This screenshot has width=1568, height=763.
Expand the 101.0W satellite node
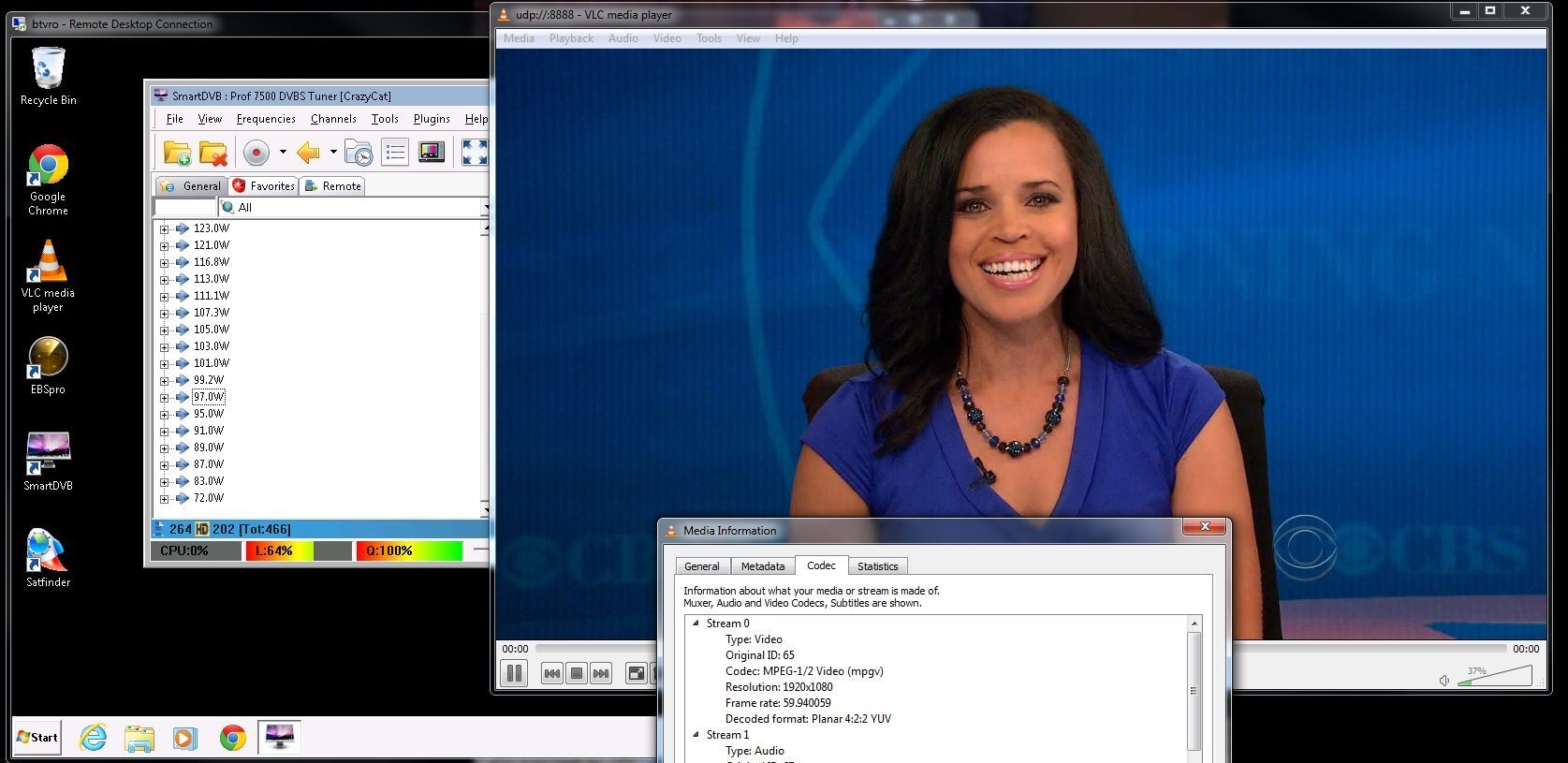pyautogui.click(x=165, y=363)
